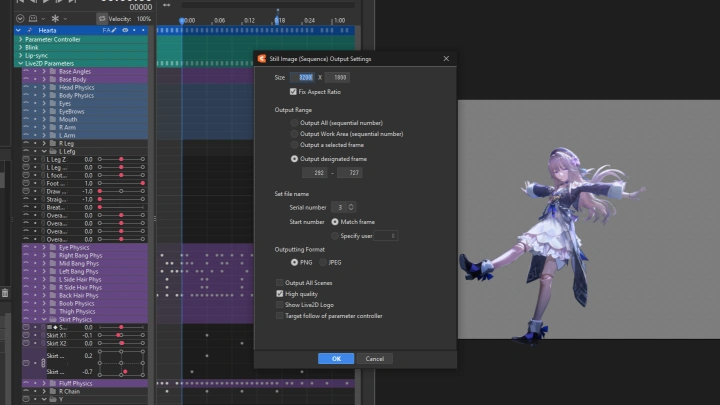The width and height of the screenshot is (720, 405).
Task: Enable Target follow of parameter controller checkbox
Action: 280,316
